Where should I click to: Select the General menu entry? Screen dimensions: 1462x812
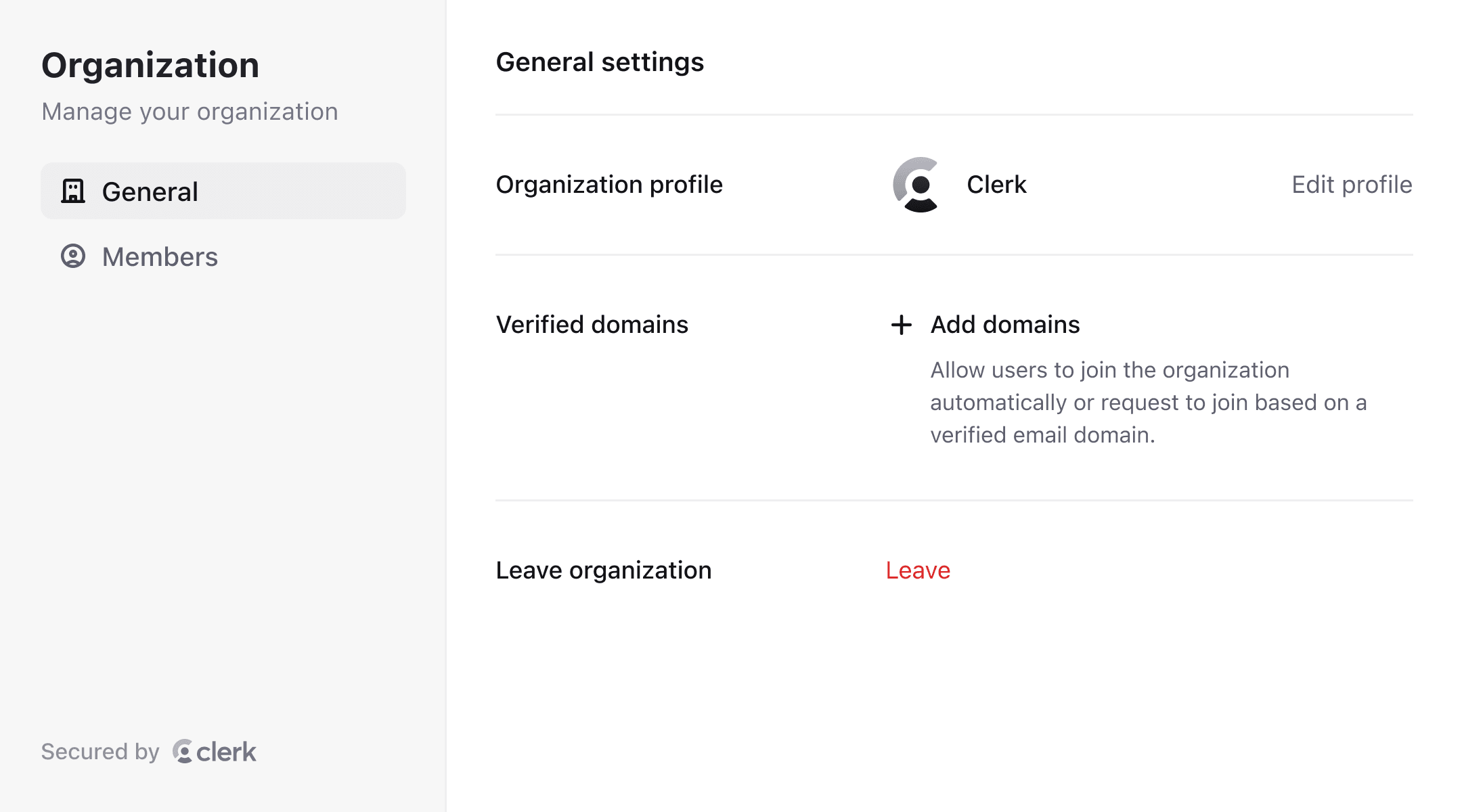150,191
